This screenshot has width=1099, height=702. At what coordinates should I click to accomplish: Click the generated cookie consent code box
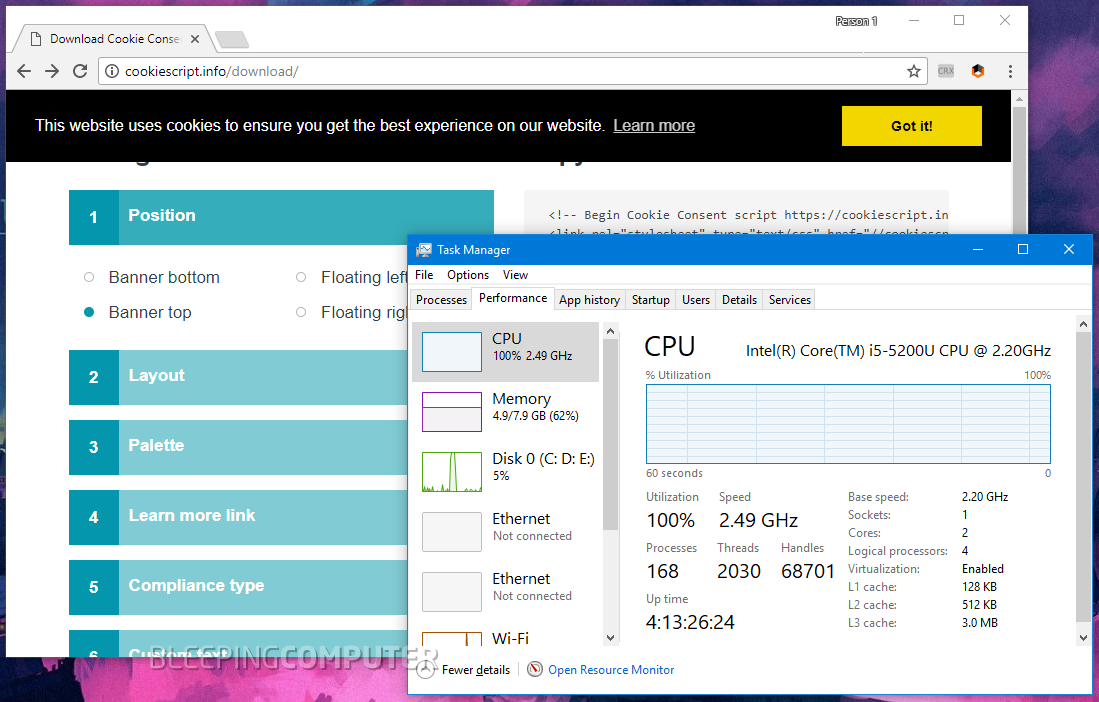[x=736, y=213]
